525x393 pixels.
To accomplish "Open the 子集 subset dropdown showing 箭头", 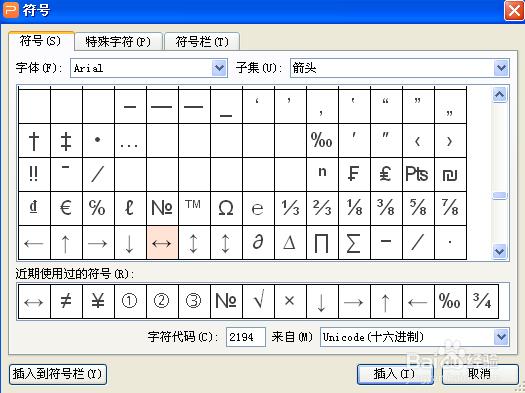I will (400, 68).
